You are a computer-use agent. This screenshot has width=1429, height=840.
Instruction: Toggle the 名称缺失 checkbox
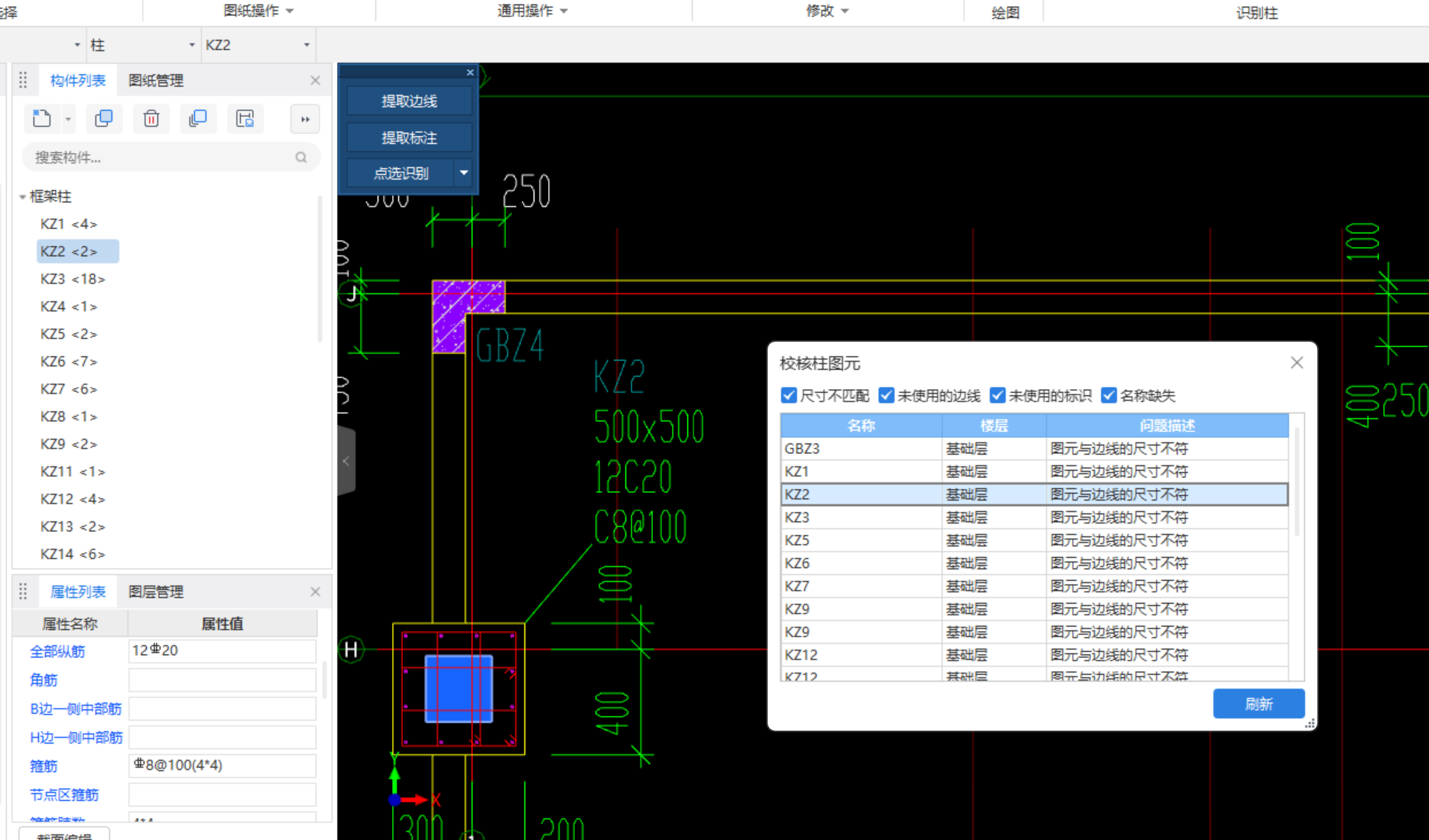(1109, 395)
